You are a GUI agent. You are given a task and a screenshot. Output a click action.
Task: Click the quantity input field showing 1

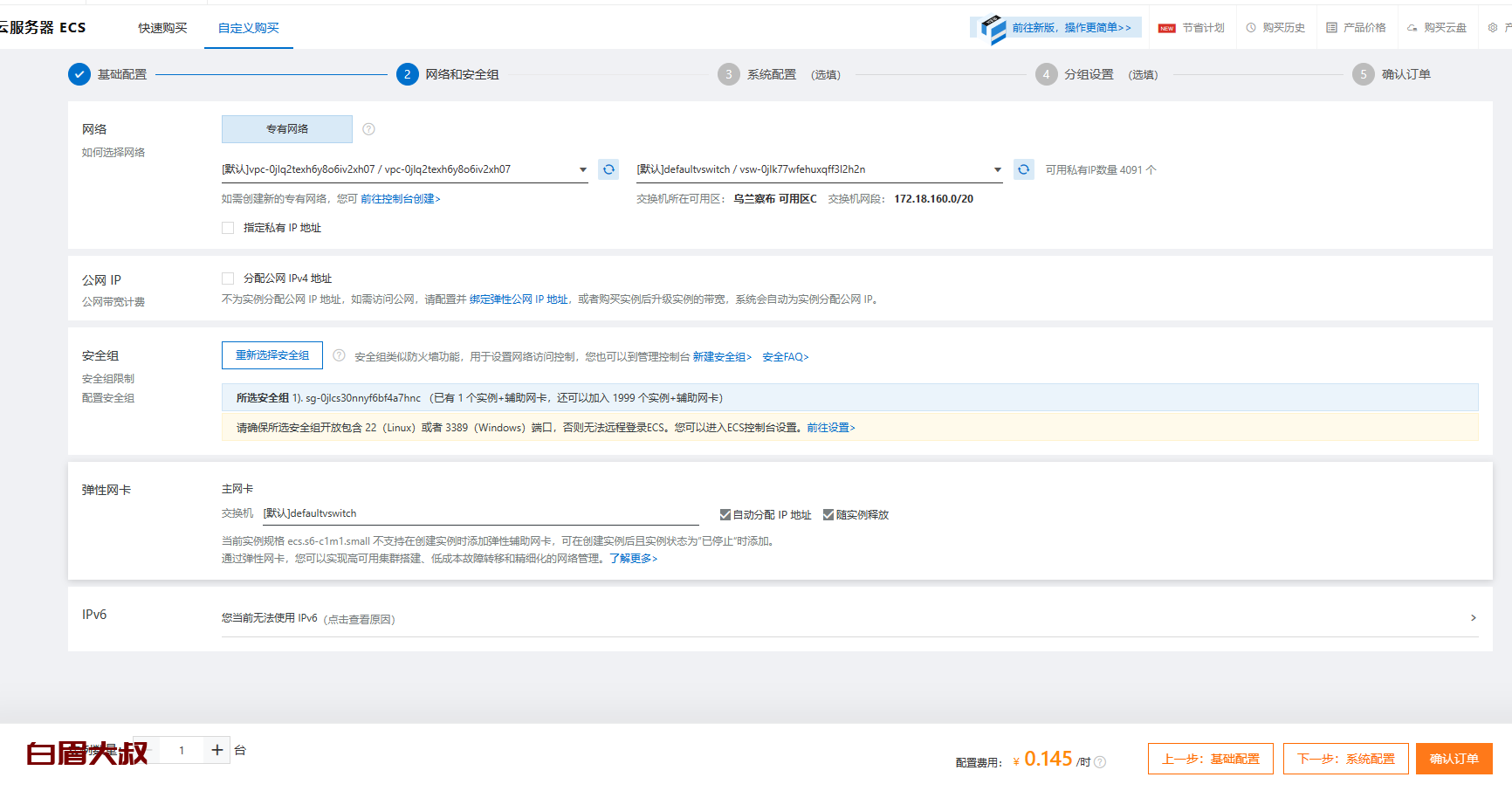click(x=182, y=750)
